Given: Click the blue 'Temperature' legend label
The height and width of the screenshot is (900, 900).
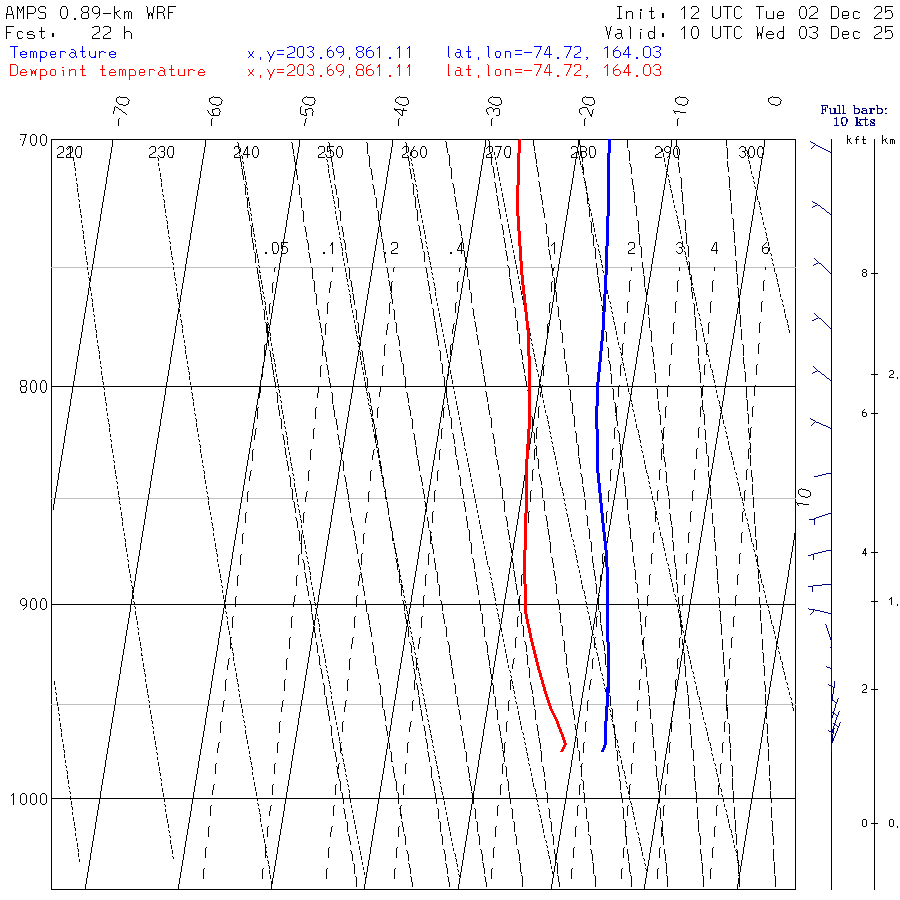Looking at the screenshot, I should (x=63, y=53).
